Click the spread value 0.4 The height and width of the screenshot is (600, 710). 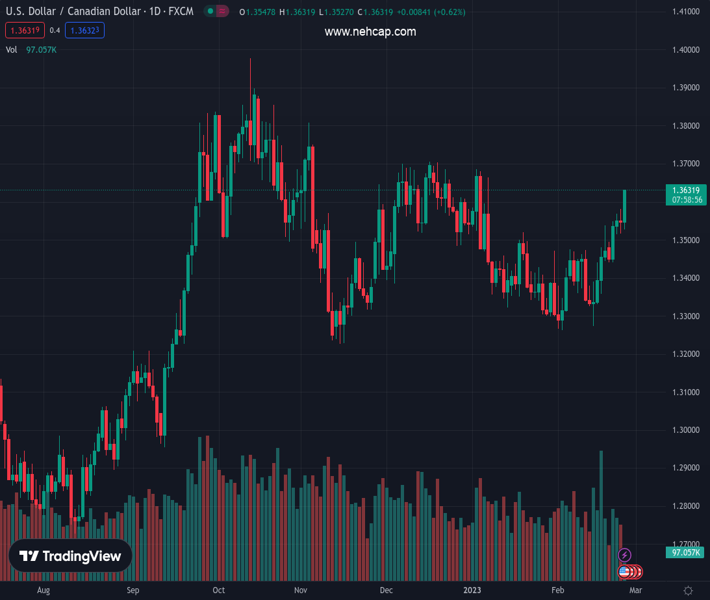pyautogui.click(x=55, y=30)
